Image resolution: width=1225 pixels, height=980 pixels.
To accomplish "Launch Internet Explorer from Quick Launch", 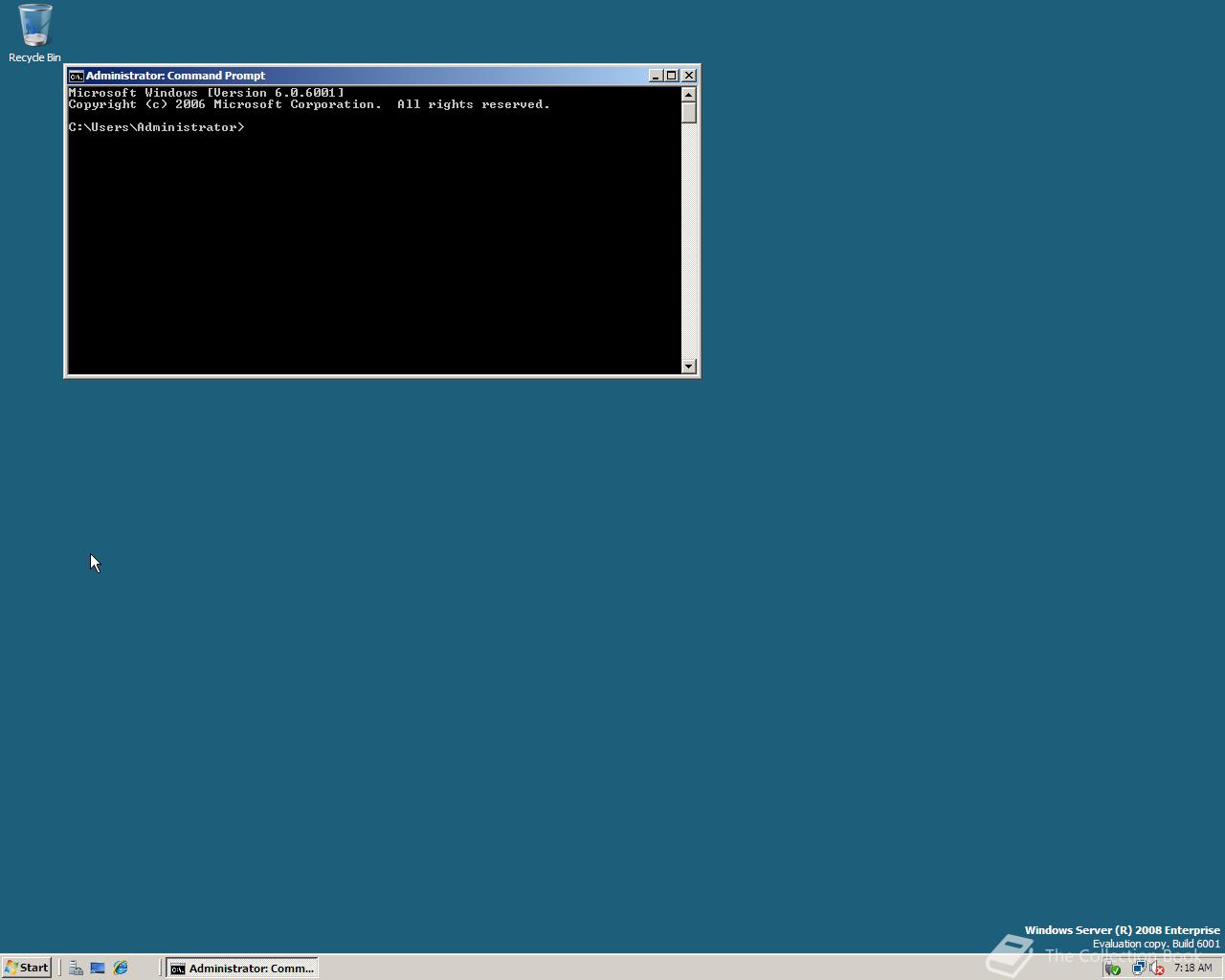I will coord(121,968).
